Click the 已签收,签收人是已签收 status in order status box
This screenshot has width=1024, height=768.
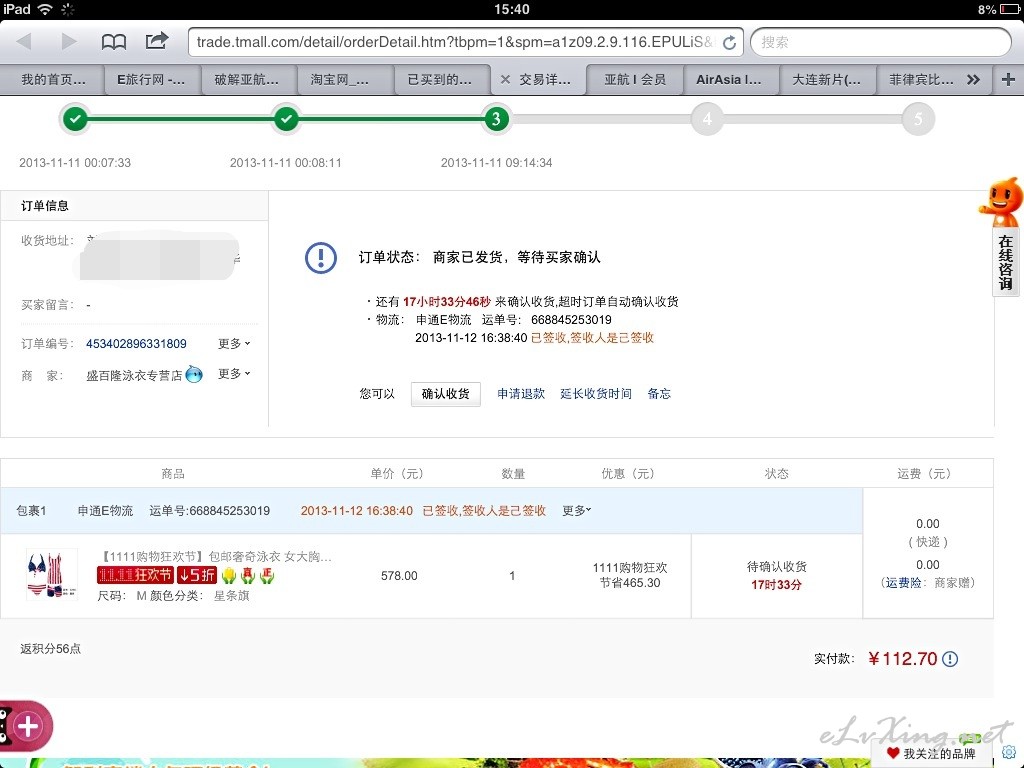[592, 338]
